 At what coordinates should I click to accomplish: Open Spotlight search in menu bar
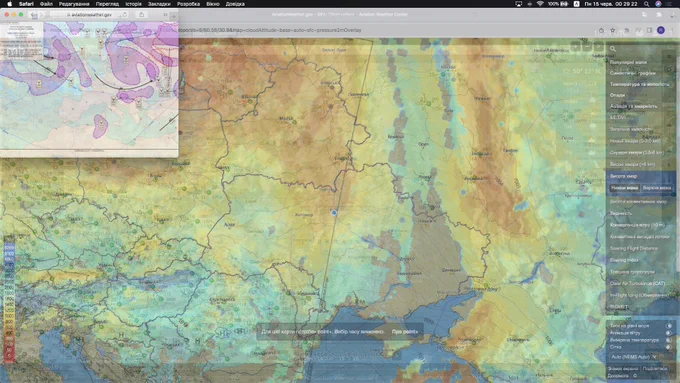pyautogui.click(x=646, y=4)
